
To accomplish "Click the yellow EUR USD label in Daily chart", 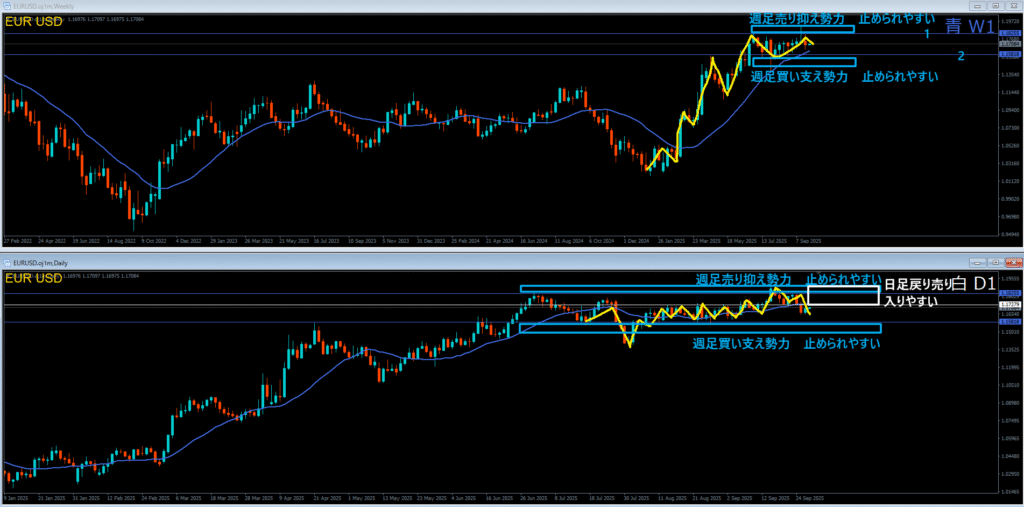I will coord(33,278).
